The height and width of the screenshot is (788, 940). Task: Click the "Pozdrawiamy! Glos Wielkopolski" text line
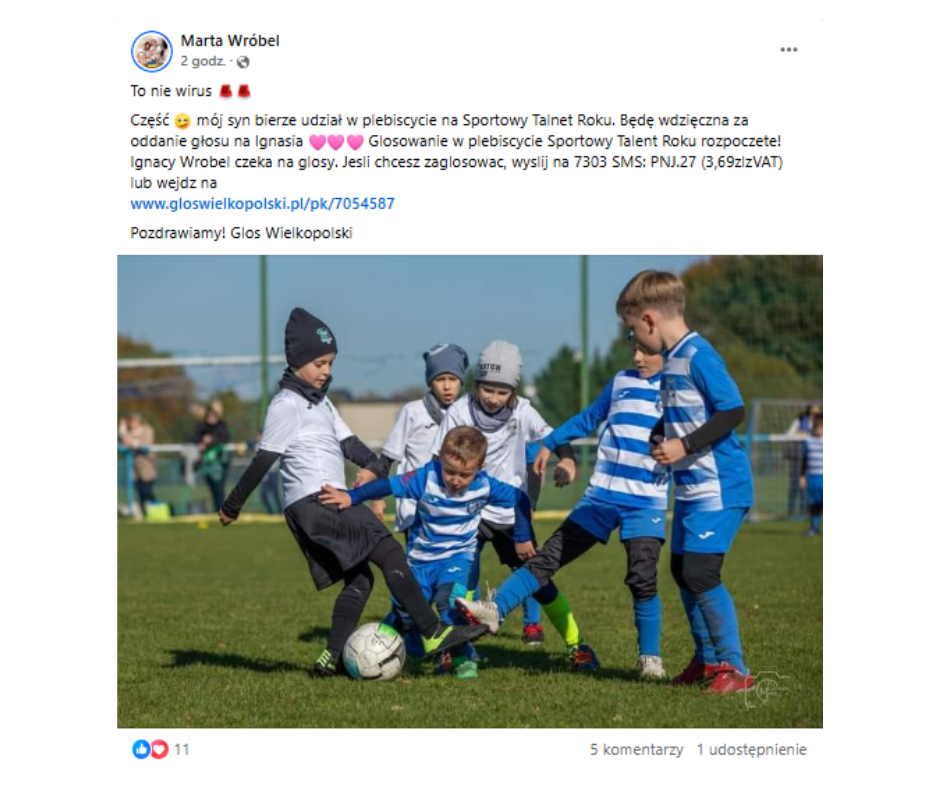click(x=241, y=233)
